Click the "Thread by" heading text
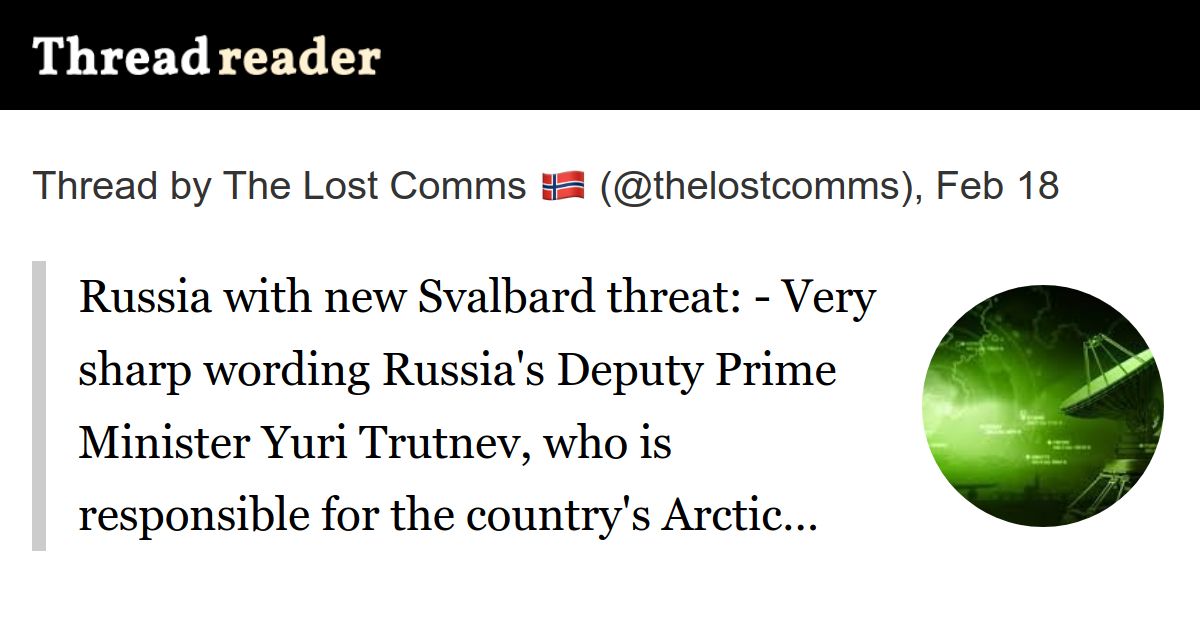The image size is (1200, 628). (122, 187)
